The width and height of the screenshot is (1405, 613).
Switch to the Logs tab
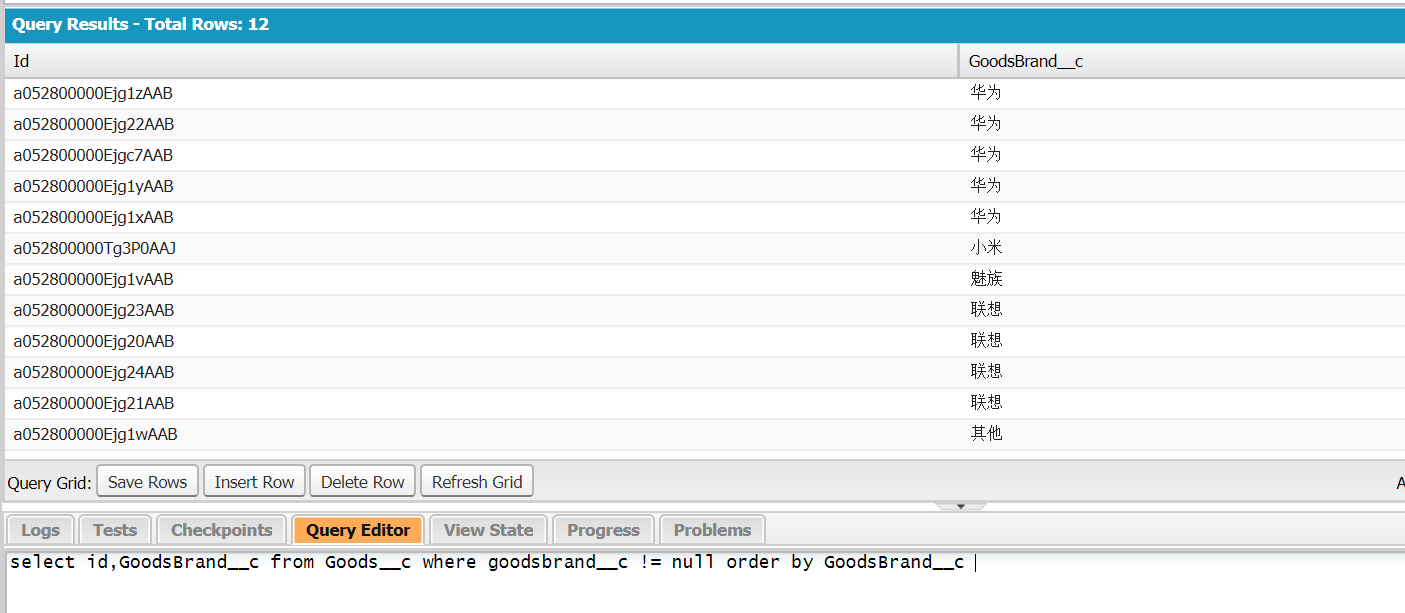pos(40,530)
